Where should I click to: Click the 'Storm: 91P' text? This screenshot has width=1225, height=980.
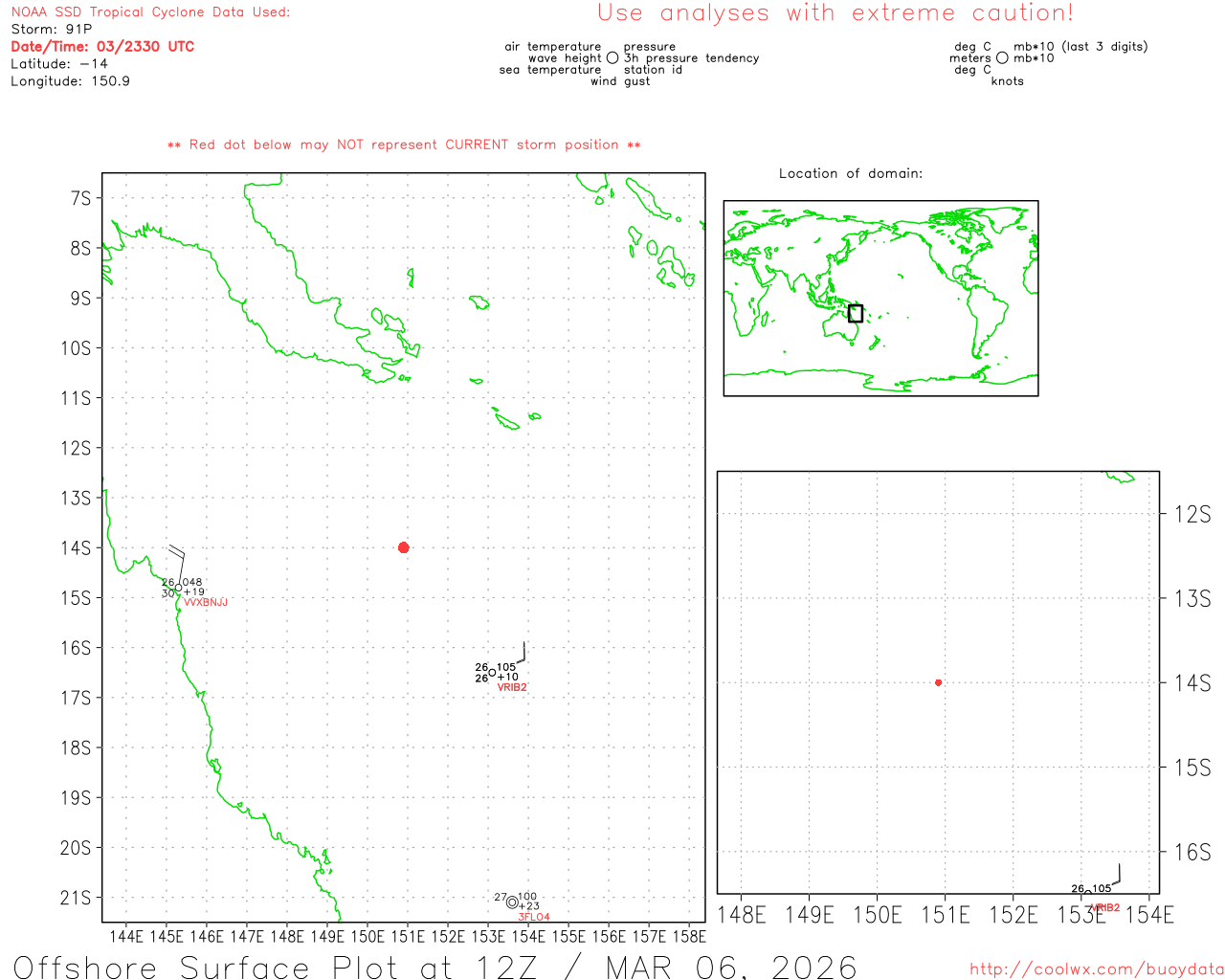click(51, 29)
